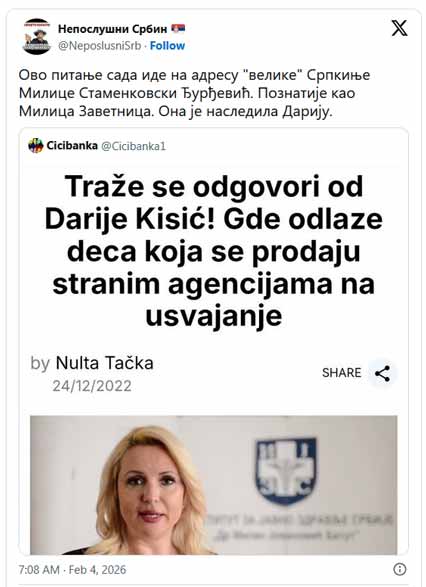
Task: Open the @NeposlusniSrb handle link
Action: (100, 46)
